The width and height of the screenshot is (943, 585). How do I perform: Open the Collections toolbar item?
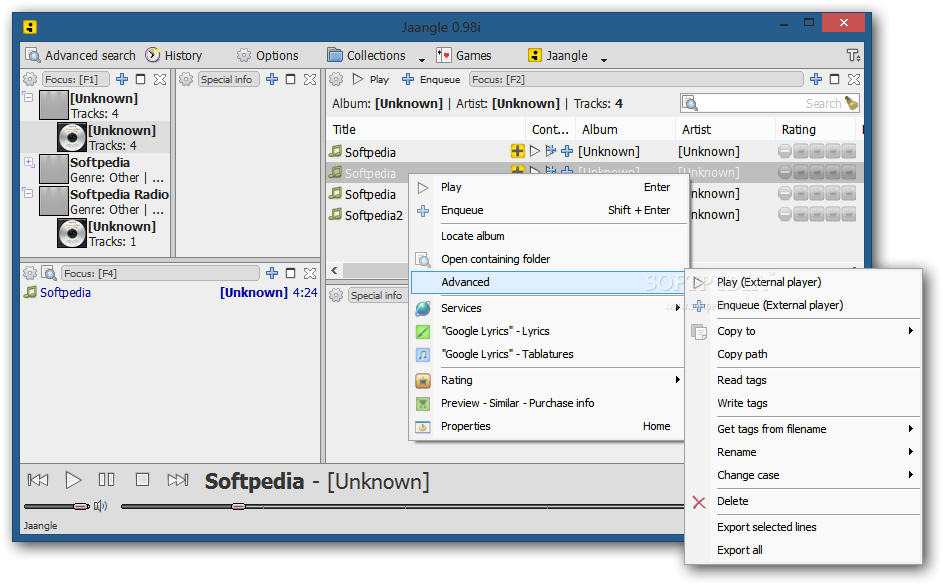point(366,55)
